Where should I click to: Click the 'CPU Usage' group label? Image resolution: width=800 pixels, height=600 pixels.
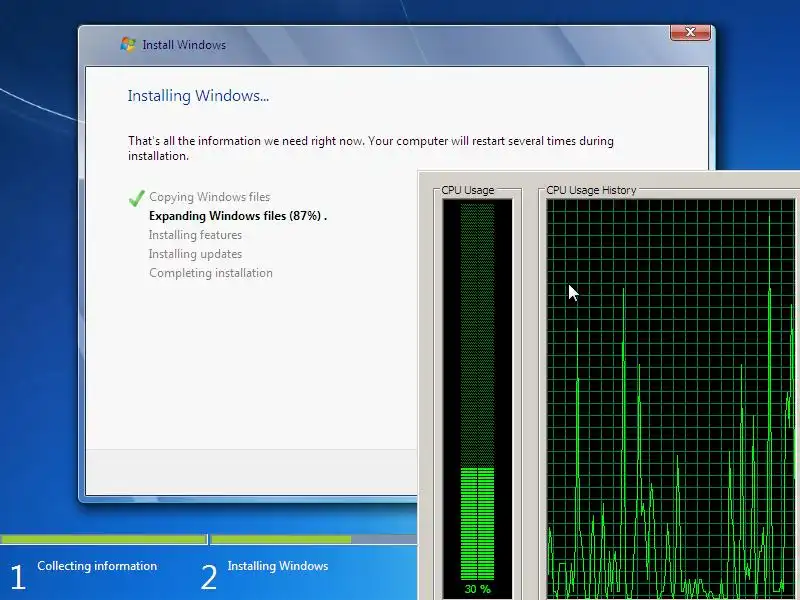[x=468, y=190]
